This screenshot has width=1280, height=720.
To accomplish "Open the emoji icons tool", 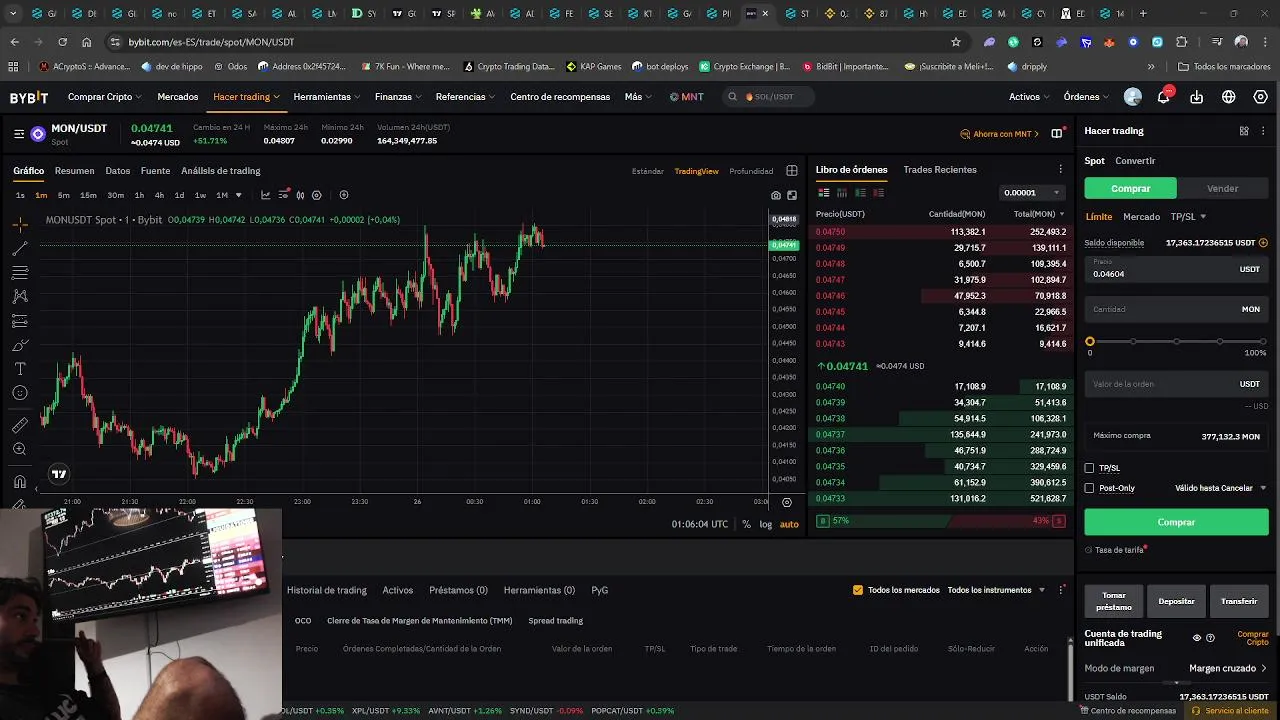I will tap(20, 393).
